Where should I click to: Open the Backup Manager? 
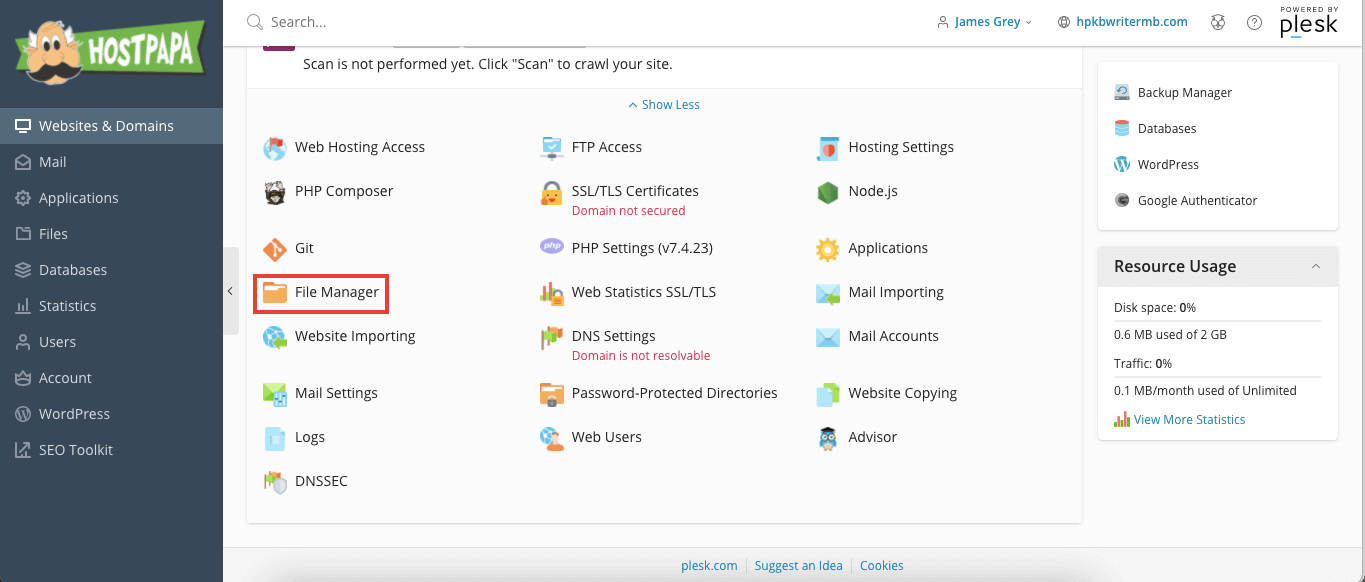[1186, 92]
